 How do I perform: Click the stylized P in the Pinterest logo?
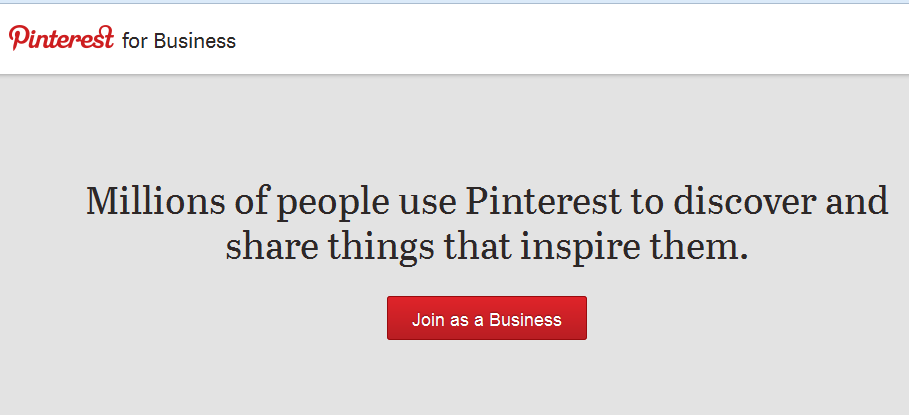pyautogui.click(x=18, y=38)
